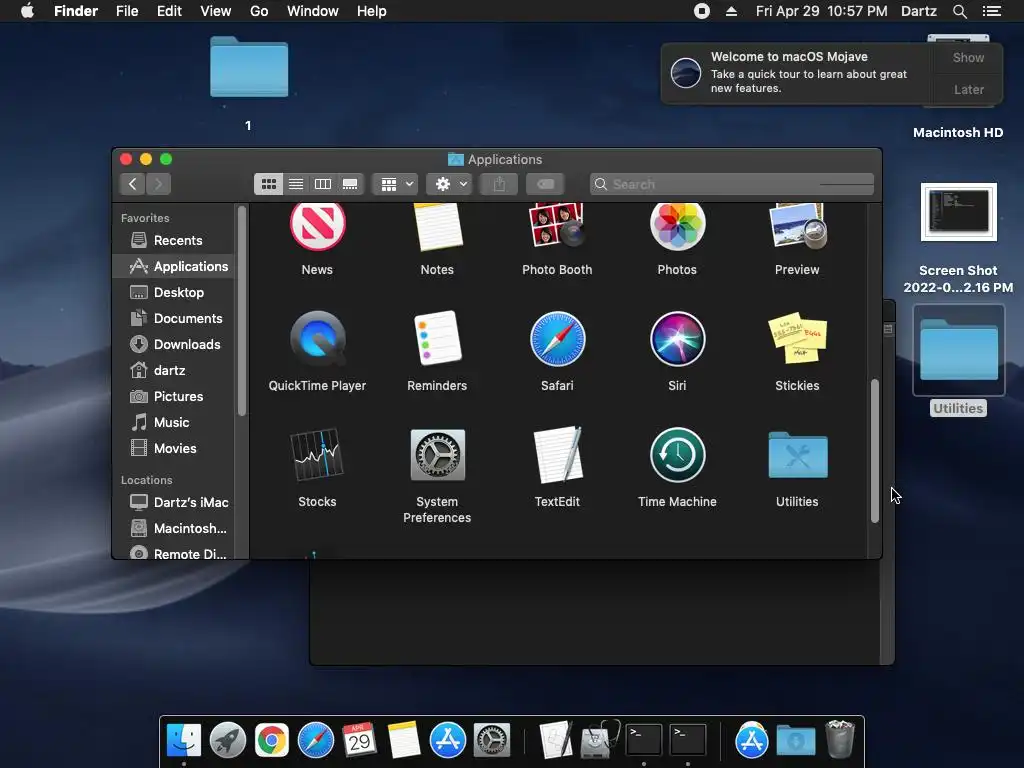Open the Action gear menu

click(449, 184)
